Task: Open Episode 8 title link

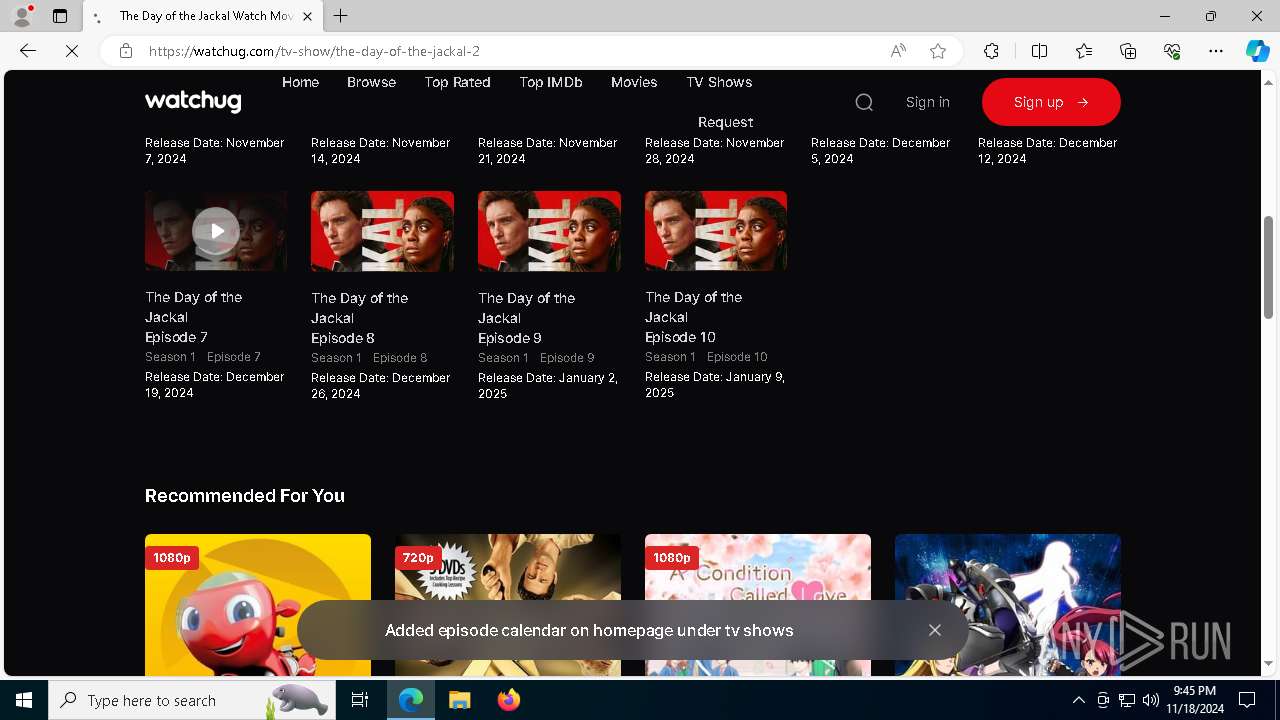Action: tap(360, 318)
